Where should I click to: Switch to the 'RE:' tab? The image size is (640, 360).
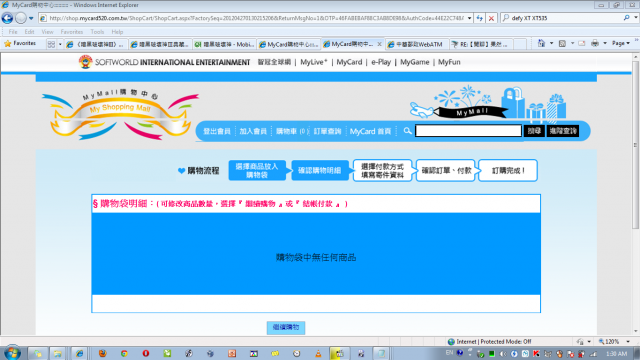tap(481, 44)
